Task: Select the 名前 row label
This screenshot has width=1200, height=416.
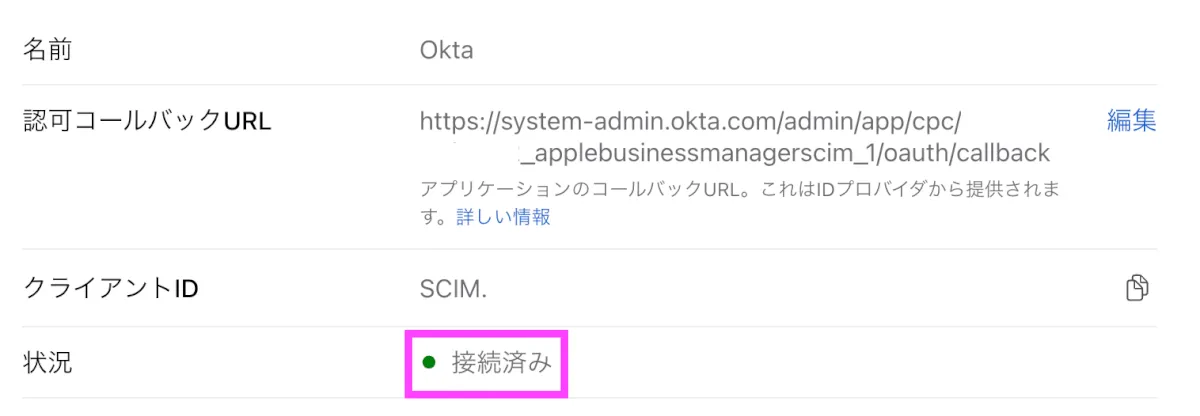Action: point(47,49)
